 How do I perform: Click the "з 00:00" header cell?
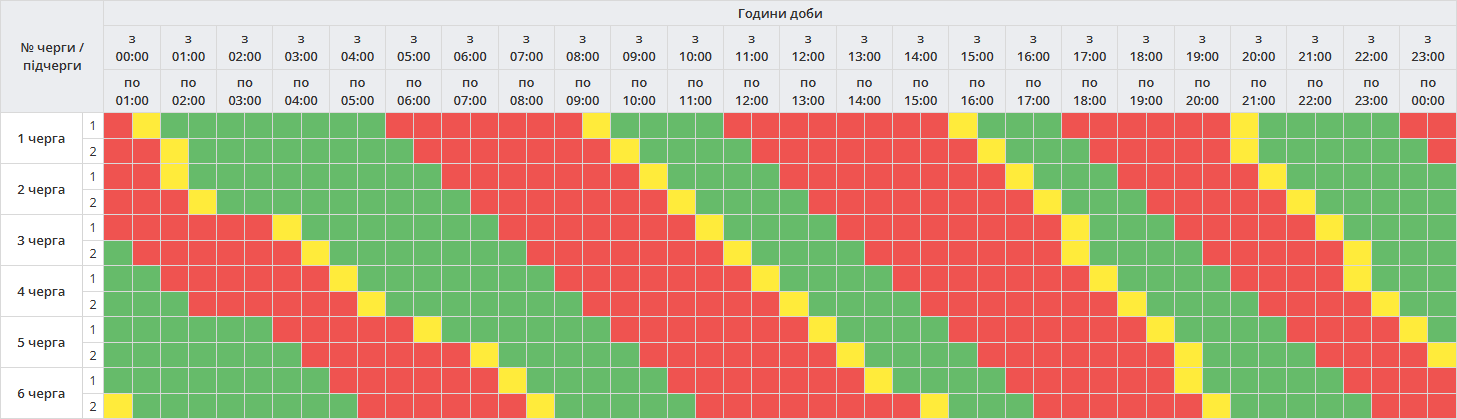click(132, 48)
